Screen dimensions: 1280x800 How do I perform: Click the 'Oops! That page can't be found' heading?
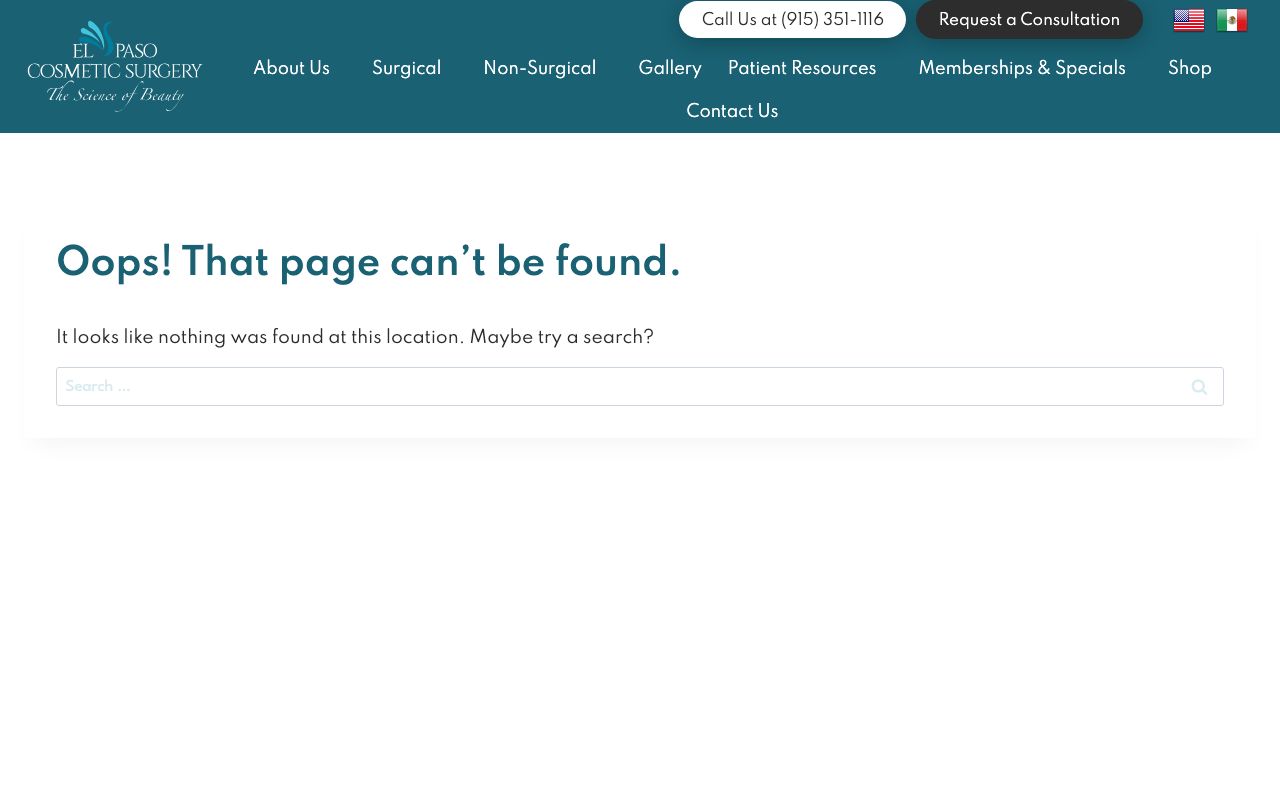point(368,263)
